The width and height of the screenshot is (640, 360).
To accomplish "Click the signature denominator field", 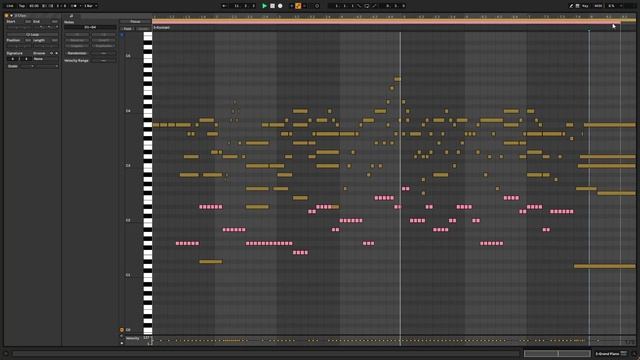I will tap(26, 59).
